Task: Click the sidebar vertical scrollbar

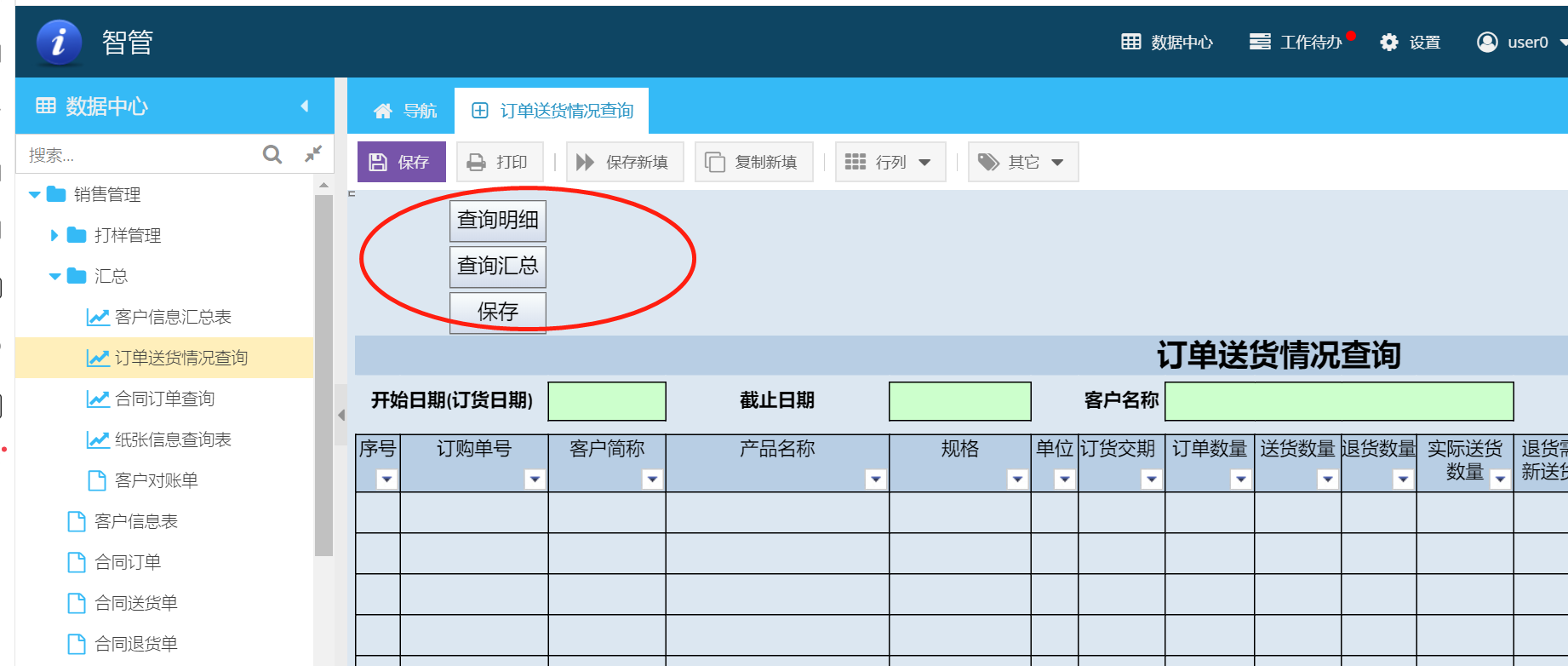Action: [x=323, y=375]
